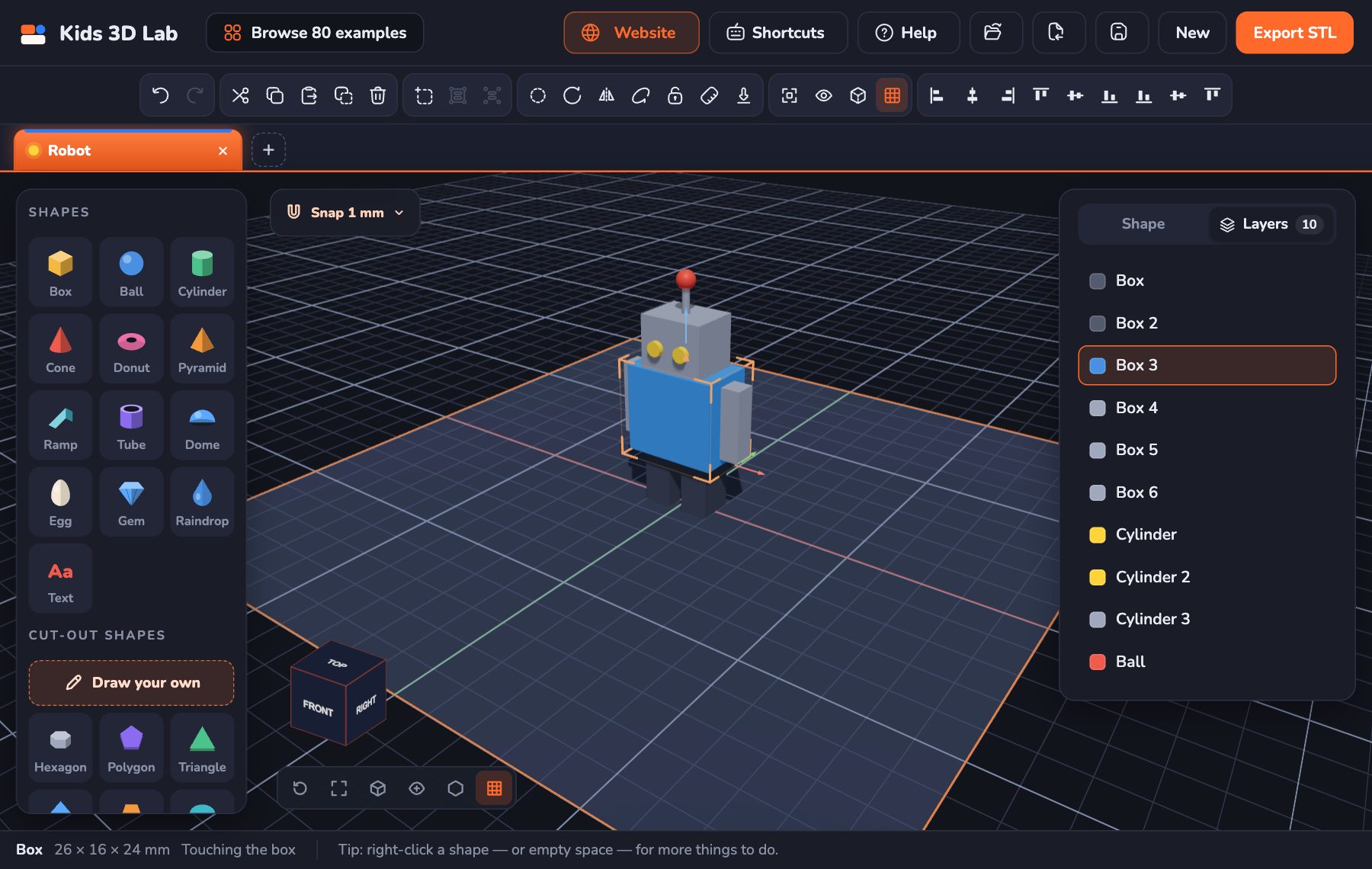Screen dimensions: 1372x869
Task: Switch to the Shape tab
Action: point(1143,224)
